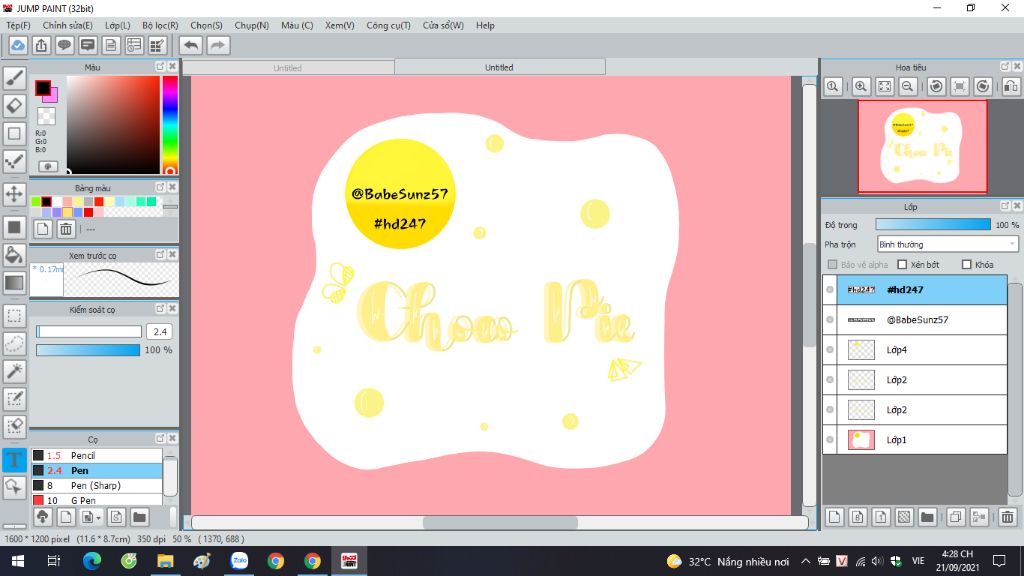Hide the @BabeSunz57 layer
The height and width of the screenshot is (576, 1024).
pyautogui.click(x=830, y=320)
